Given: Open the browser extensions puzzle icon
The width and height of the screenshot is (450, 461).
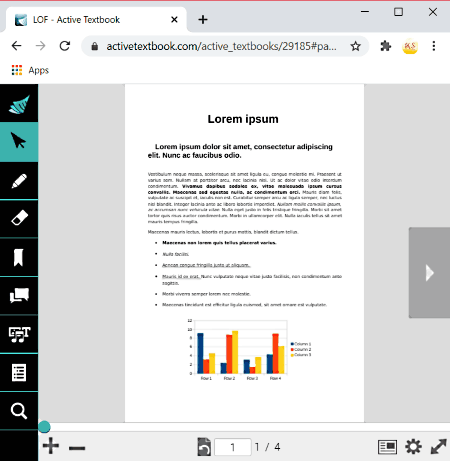Looking at the screenshot, I should (385, 46).
